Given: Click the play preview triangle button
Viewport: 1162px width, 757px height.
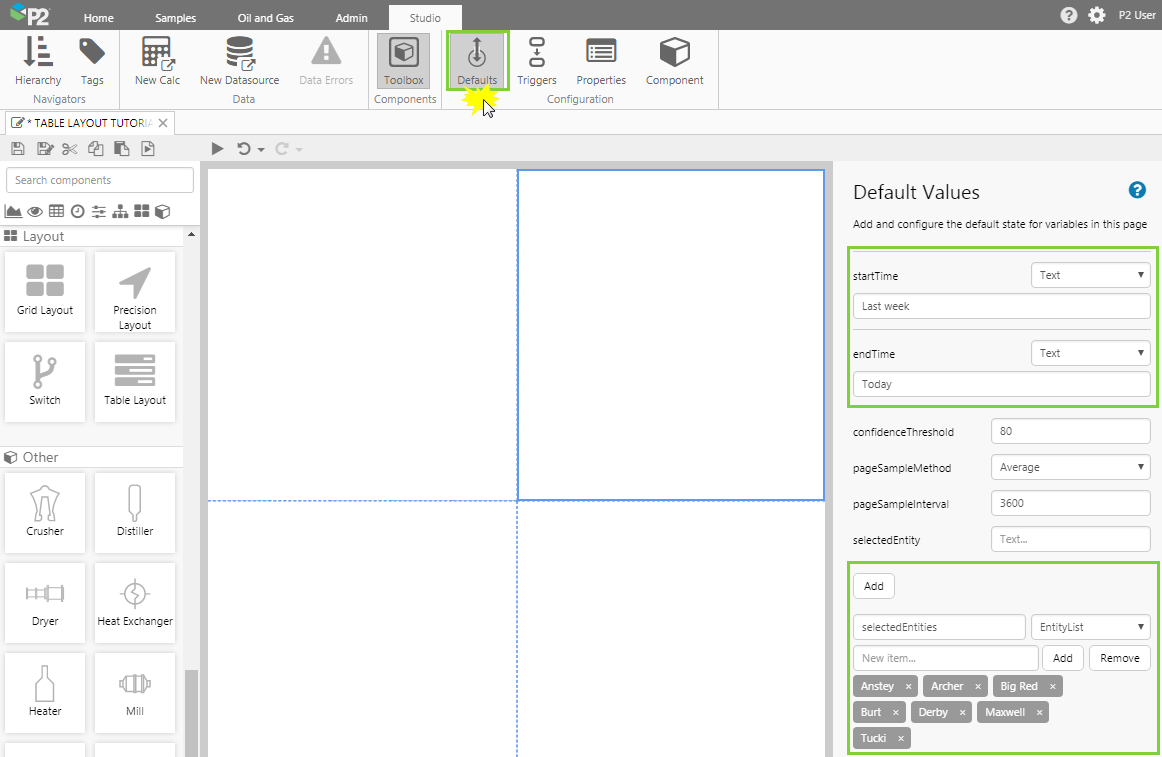Looking at the screenshot, I should pos(217,149).
